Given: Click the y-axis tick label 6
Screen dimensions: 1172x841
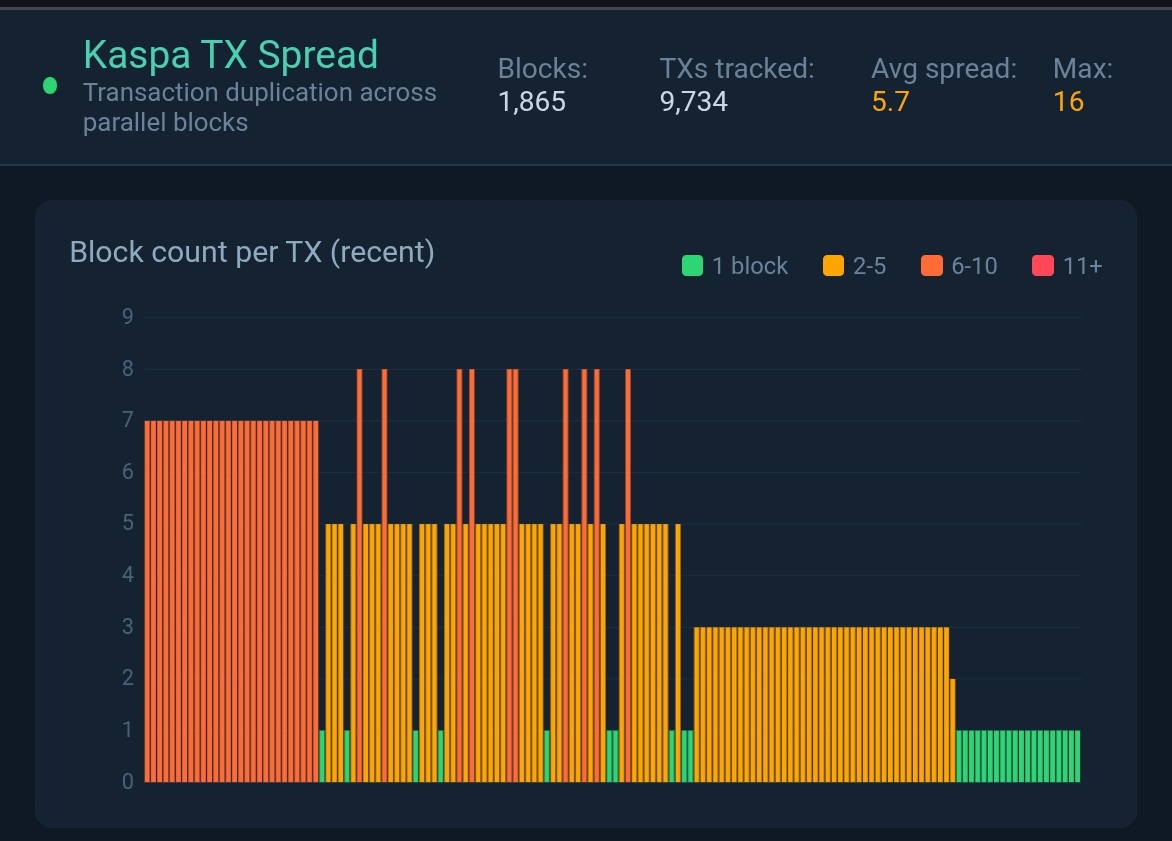Looking at the screenshot, I should pos(128,472).
